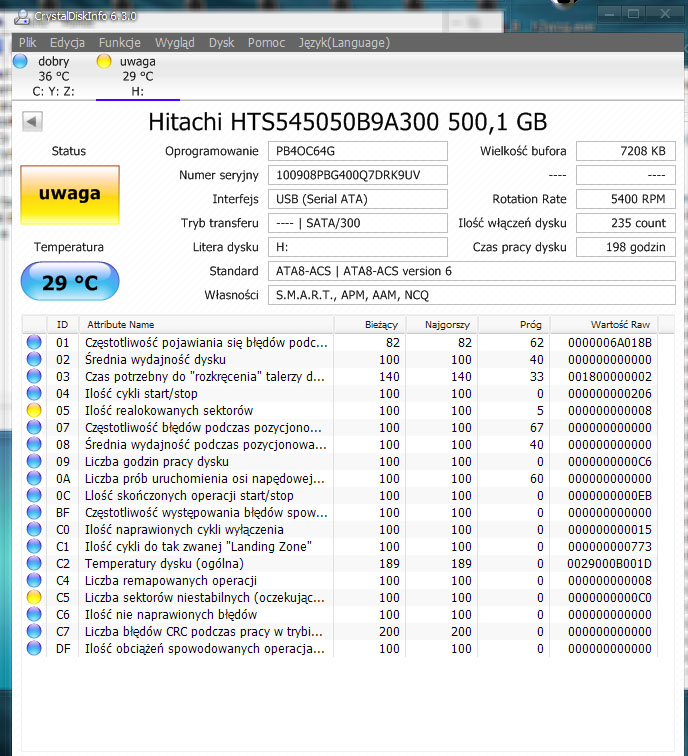Go to previous disk with left arrow button

pos(32,121)
